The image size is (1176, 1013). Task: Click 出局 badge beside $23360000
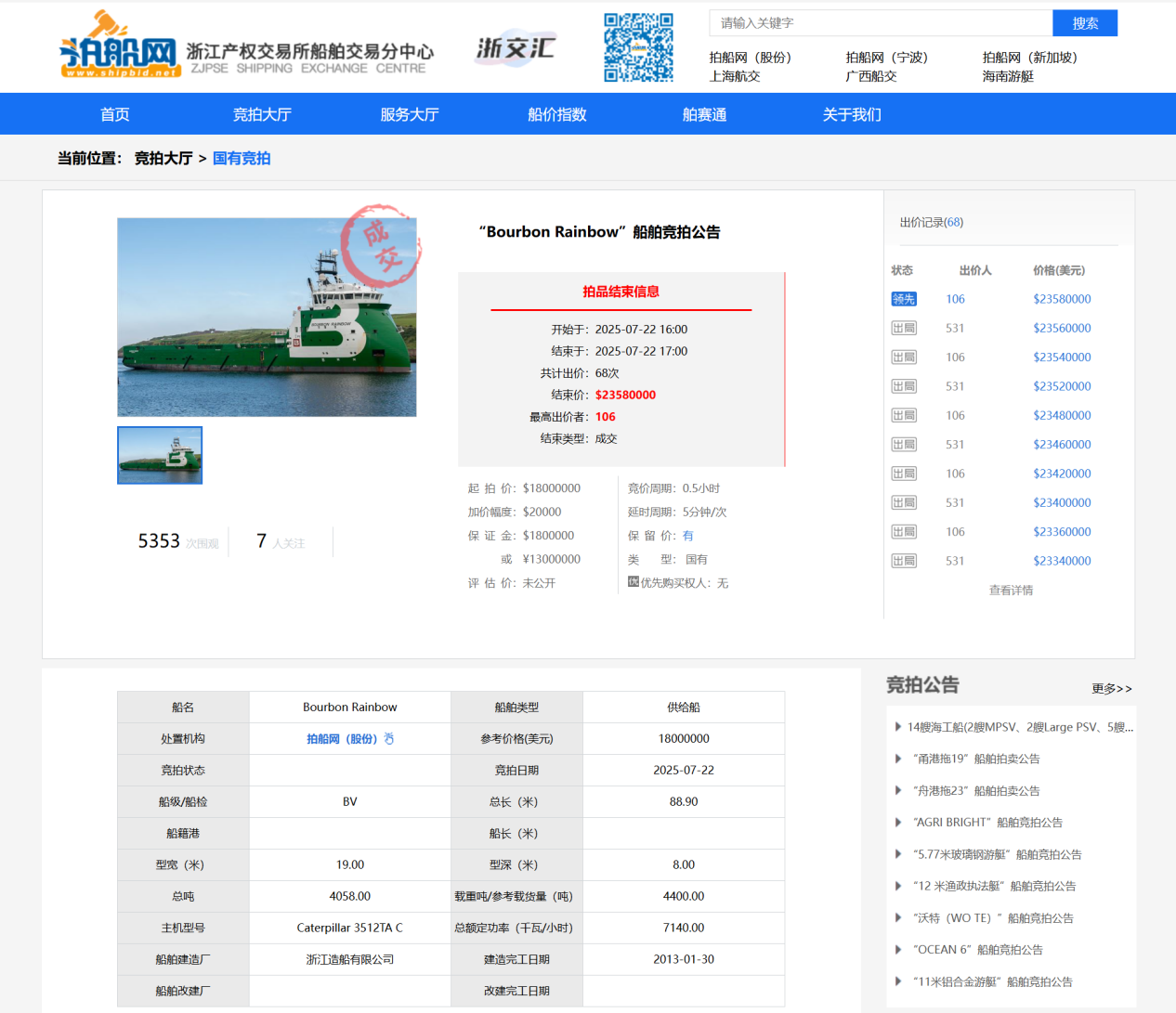click(x=904, y=532)
